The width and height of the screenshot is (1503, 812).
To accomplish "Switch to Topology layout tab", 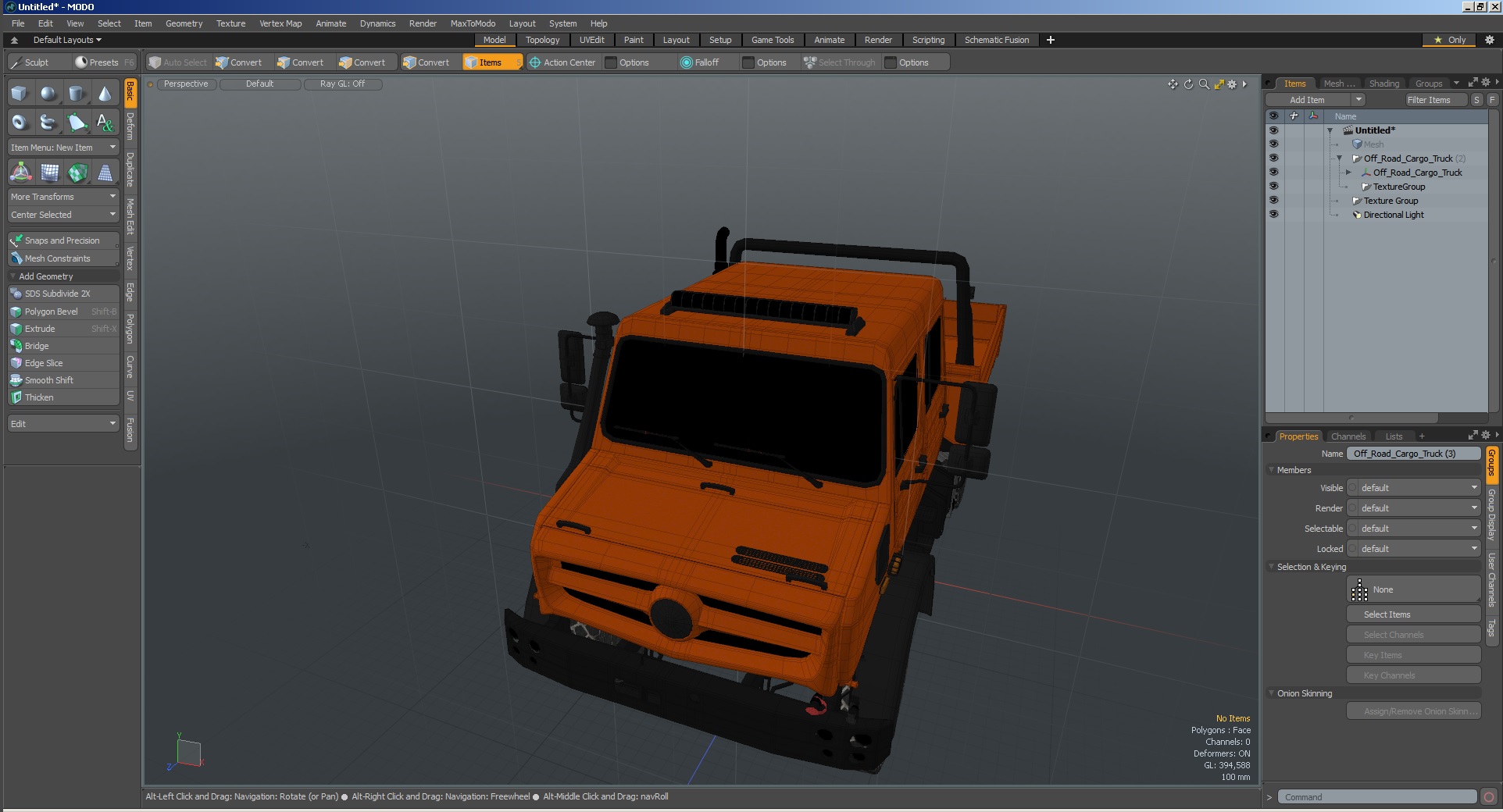I will pos(542,40).
